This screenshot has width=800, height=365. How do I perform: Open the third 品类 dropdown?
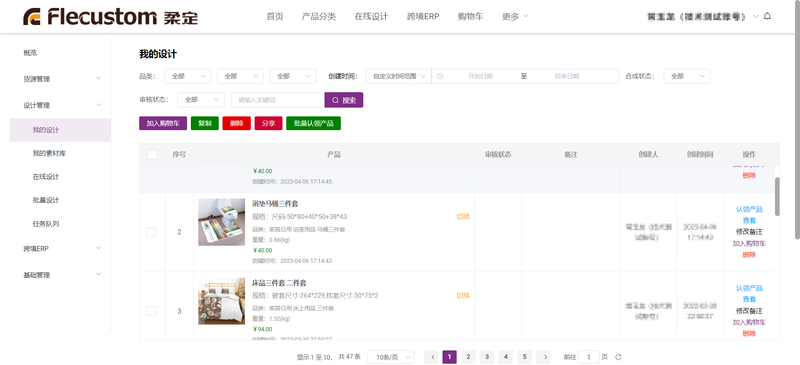(292, 76)
